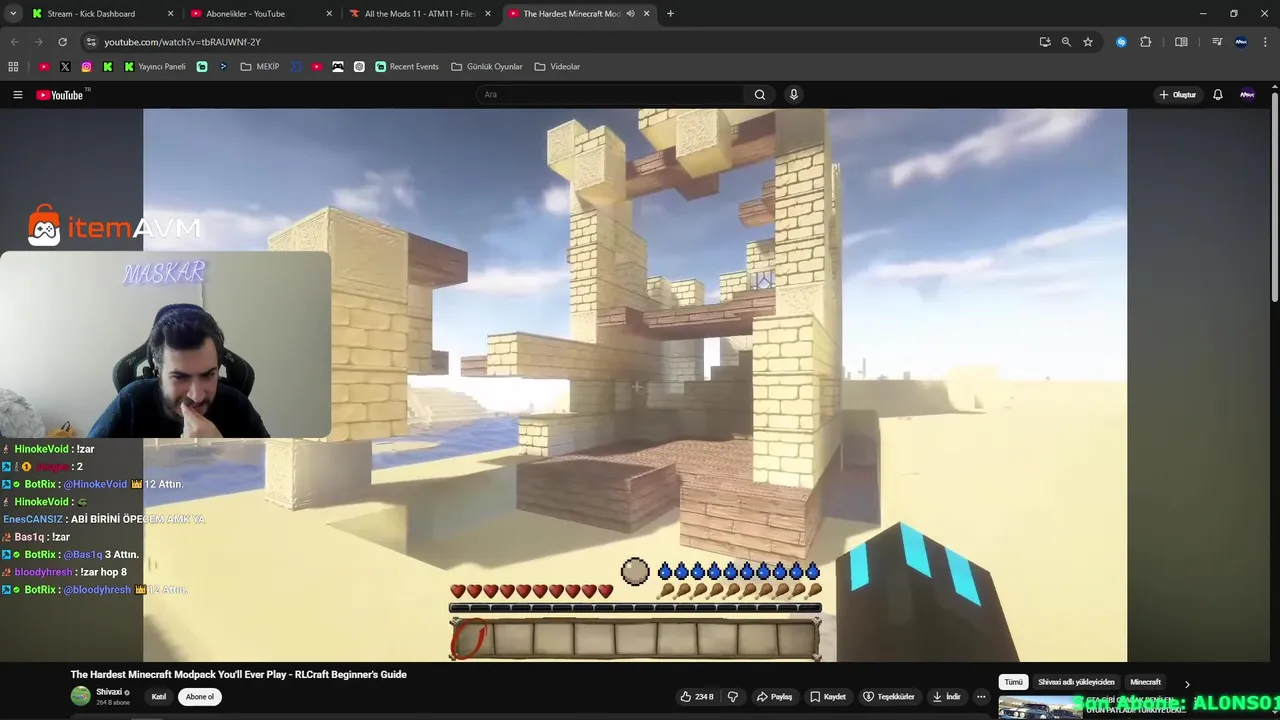Click the YouTube search magnifier button
1280x720 pixels.
(760, 95)
